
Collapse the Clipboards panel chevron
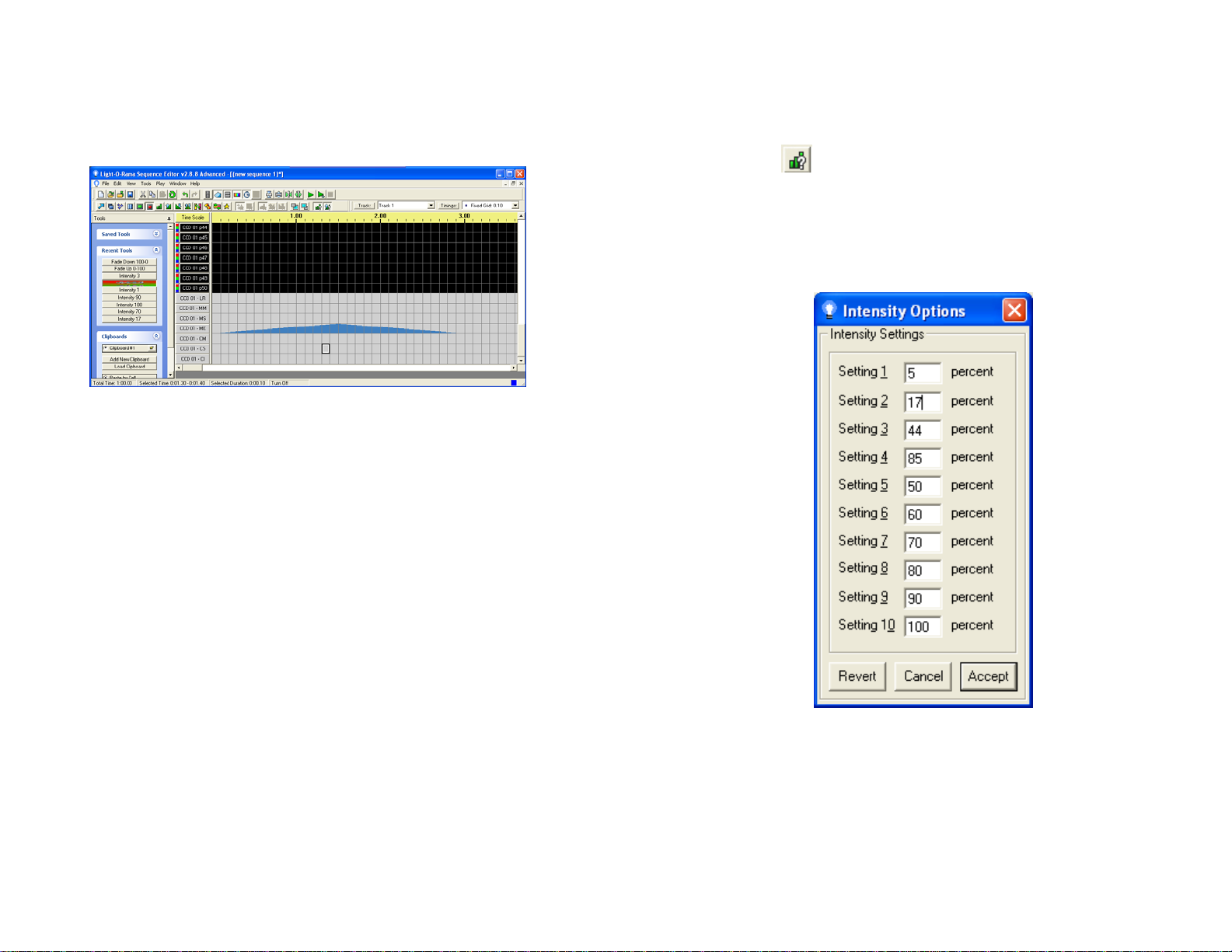156,336
